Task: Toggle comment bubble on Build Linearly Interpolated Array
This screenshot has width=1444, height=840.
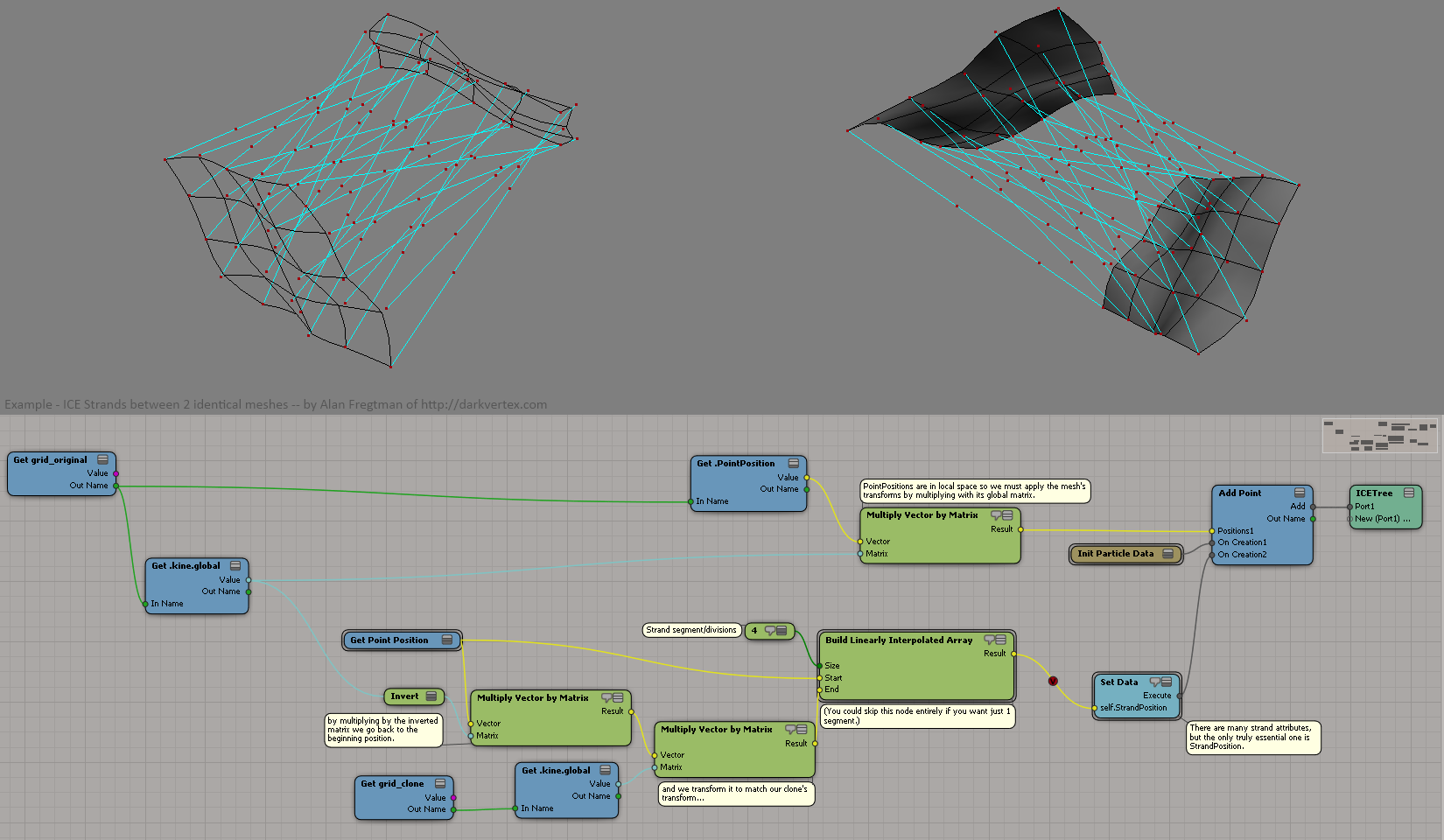Action: (x=989, y=640)
